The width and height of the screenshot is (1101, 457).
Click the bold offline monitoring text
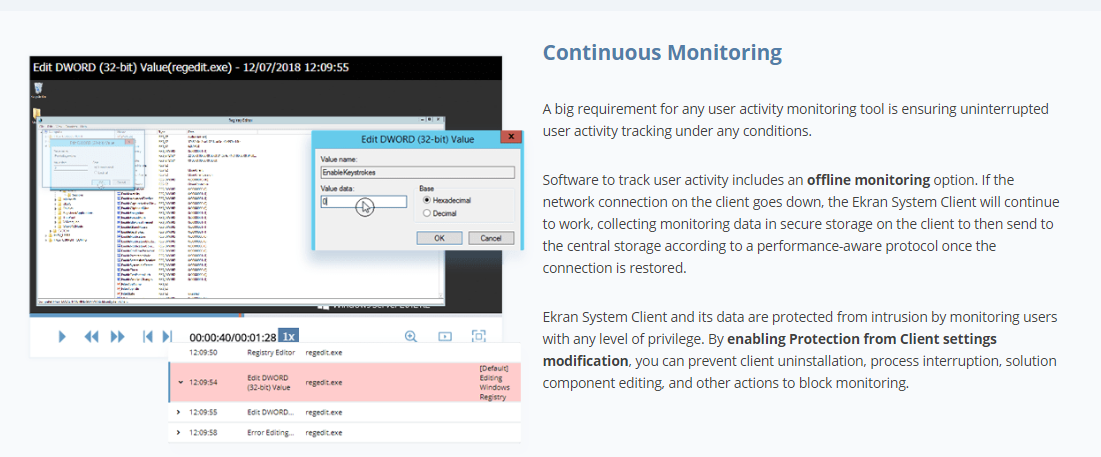868,179
